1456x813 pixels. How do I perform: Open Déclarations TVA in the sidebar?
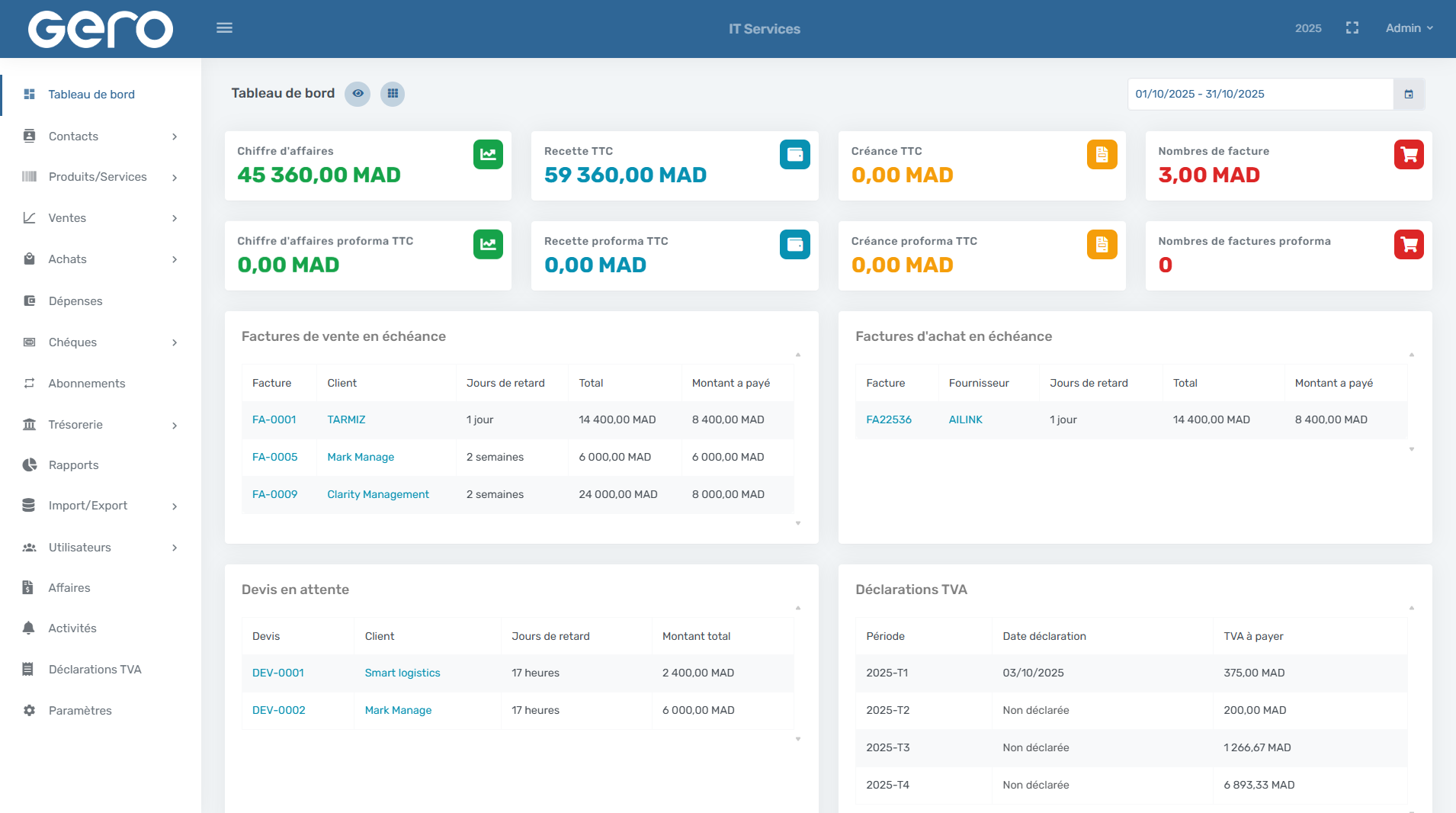coord(95,670)
